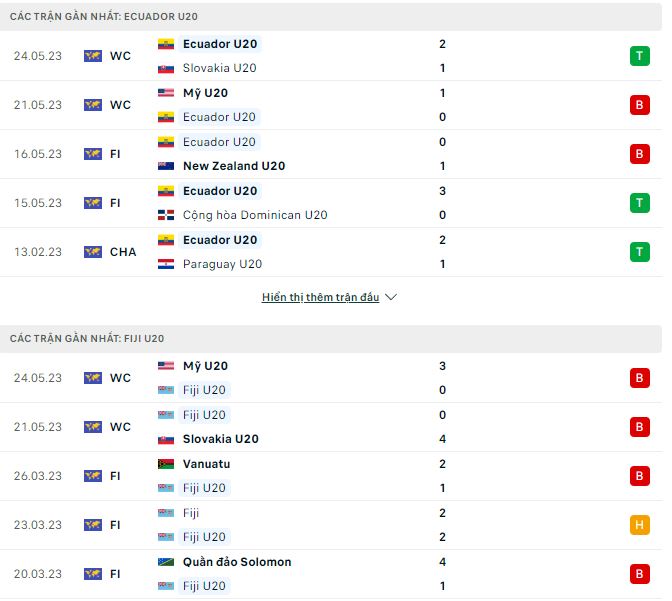Open the Quần đảo Solomon team link

click(237, 562)
